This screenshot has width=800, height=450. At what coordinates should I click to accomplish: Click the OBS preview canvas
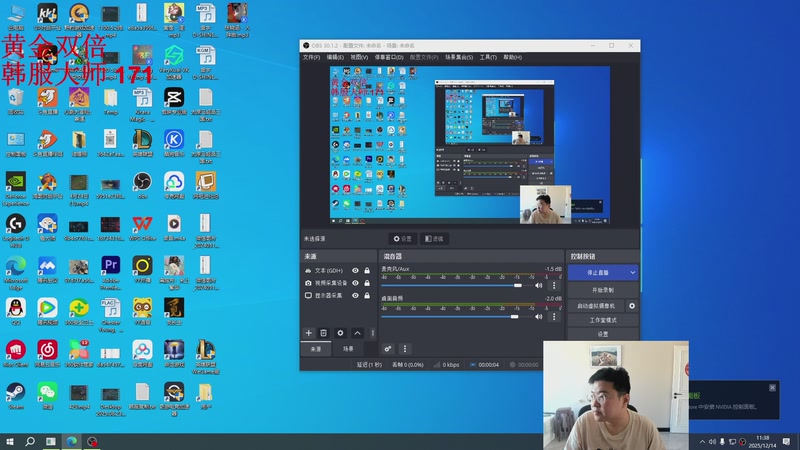click(x=469, y=145)
